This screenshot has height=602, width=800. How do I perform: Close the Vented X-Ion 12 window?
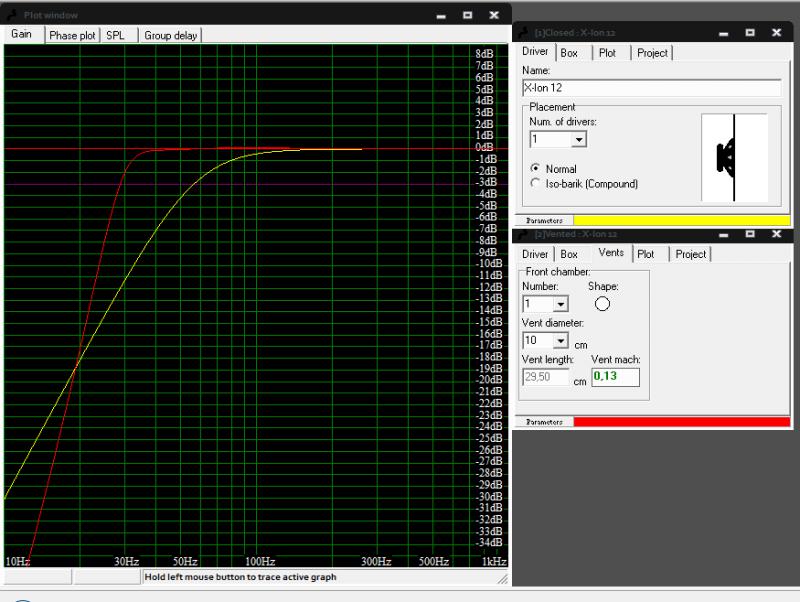tap(777, 234)
